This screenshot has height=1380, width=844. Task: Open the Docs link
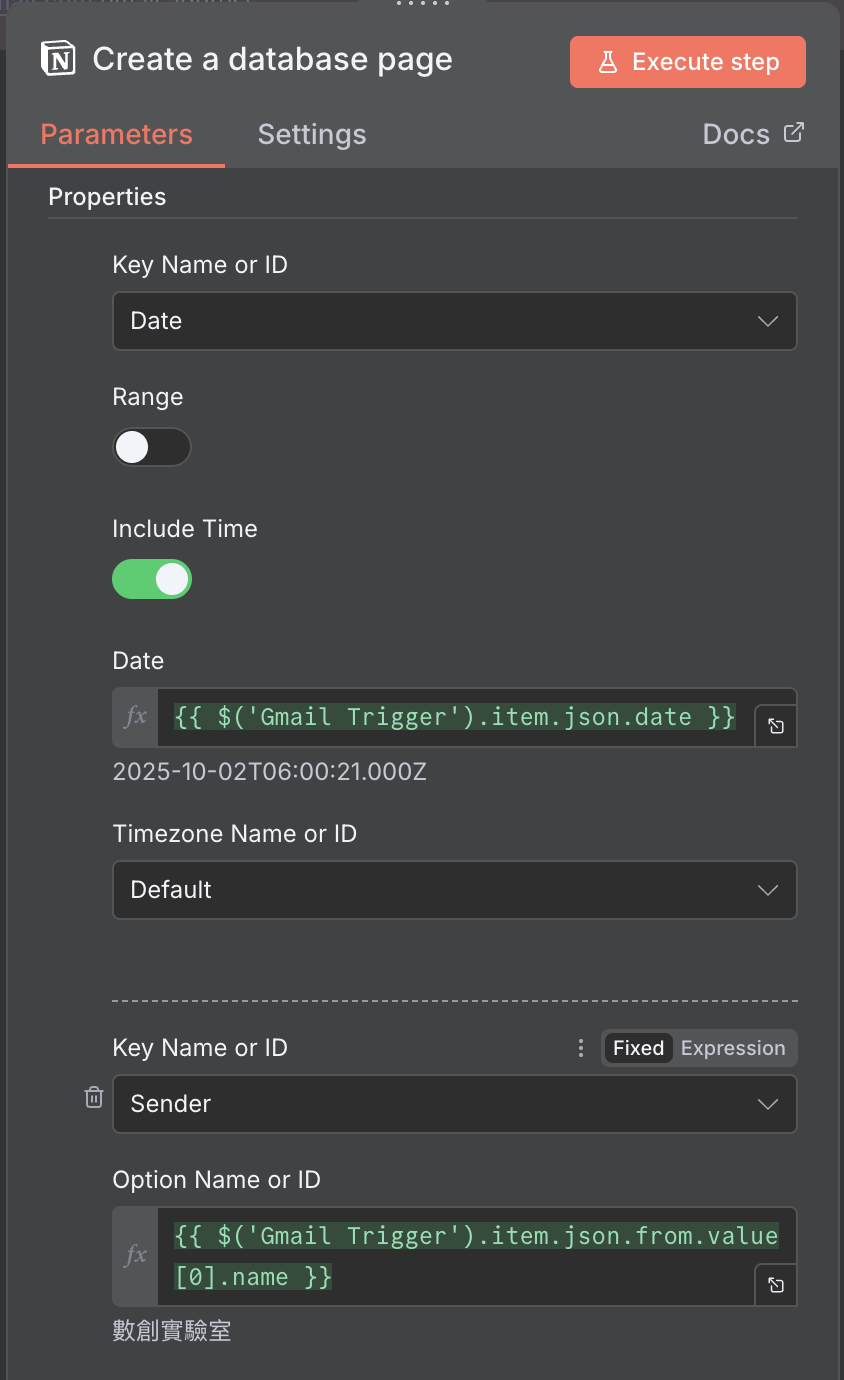(737, 135)
